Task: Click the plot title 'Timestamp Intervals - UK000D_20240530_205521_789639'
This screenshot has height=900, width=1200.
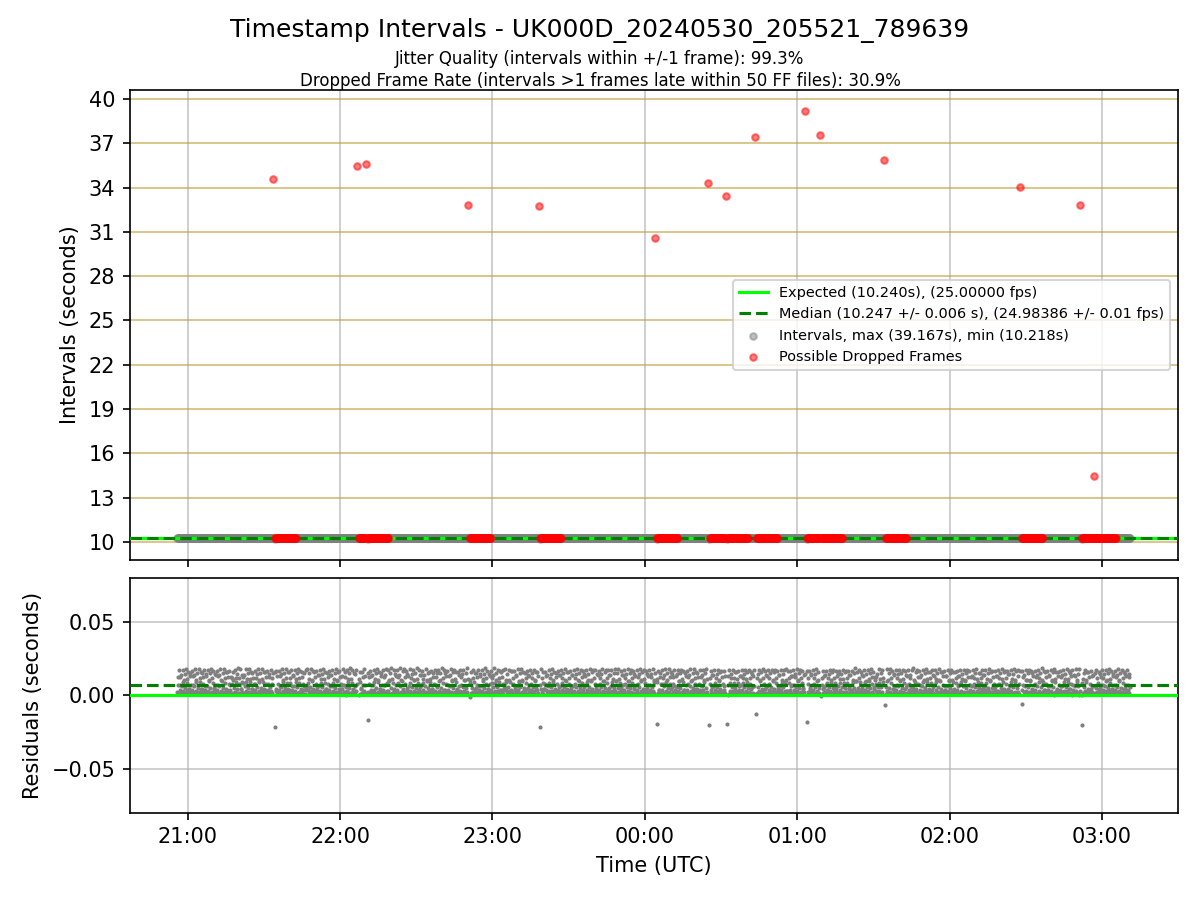Action: click(599, 29)
